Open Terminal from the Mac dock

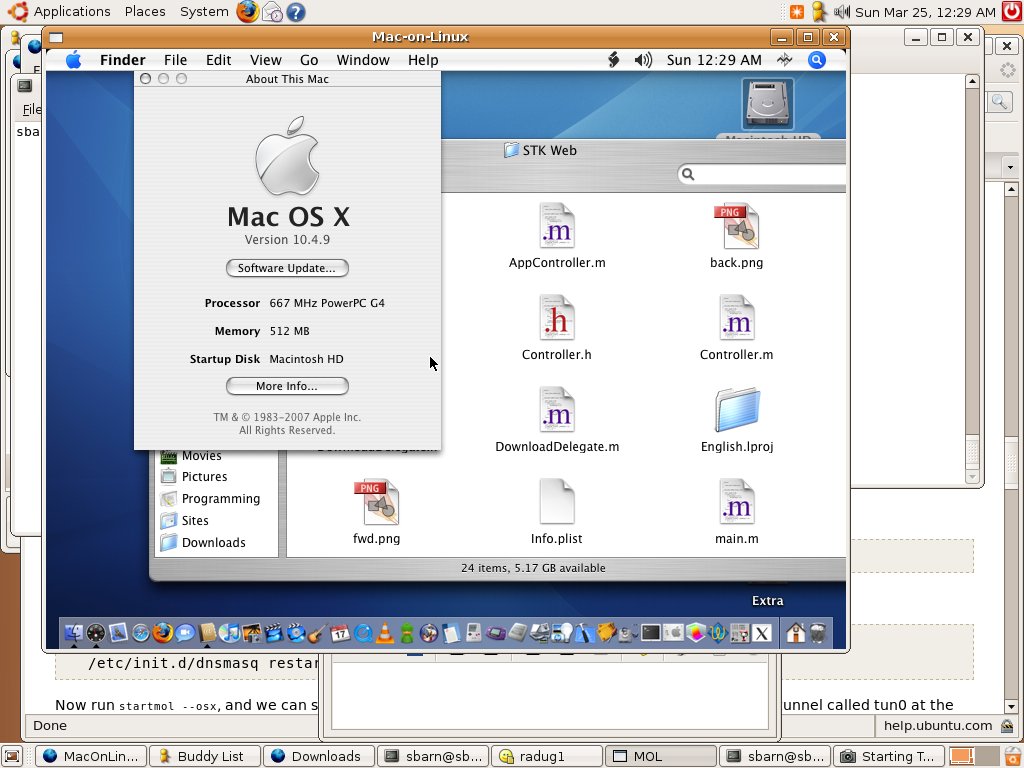651,633
